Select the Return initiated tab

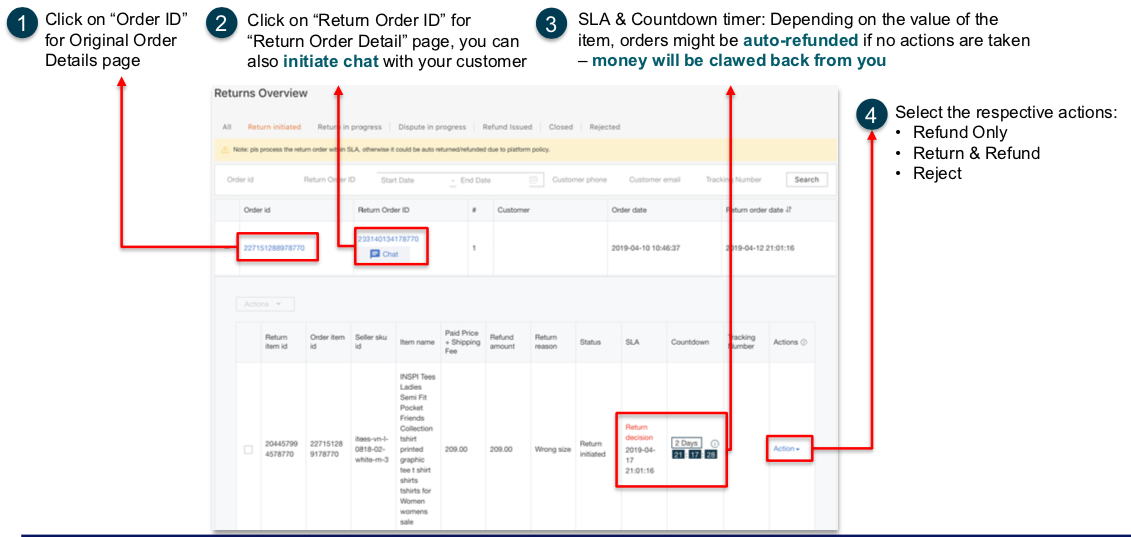(274, 127)
